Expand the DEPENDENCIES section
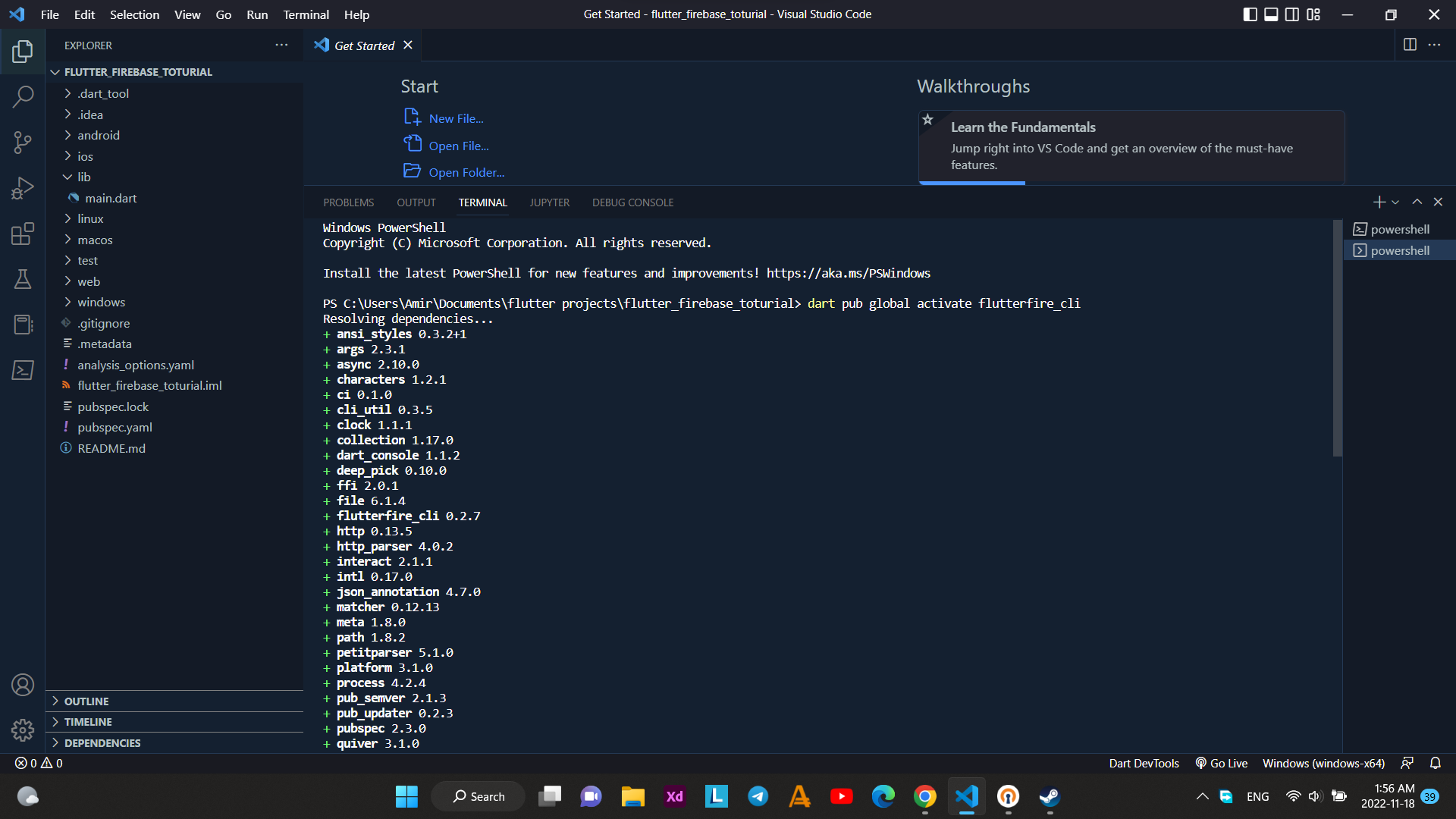 coord(174,743)
